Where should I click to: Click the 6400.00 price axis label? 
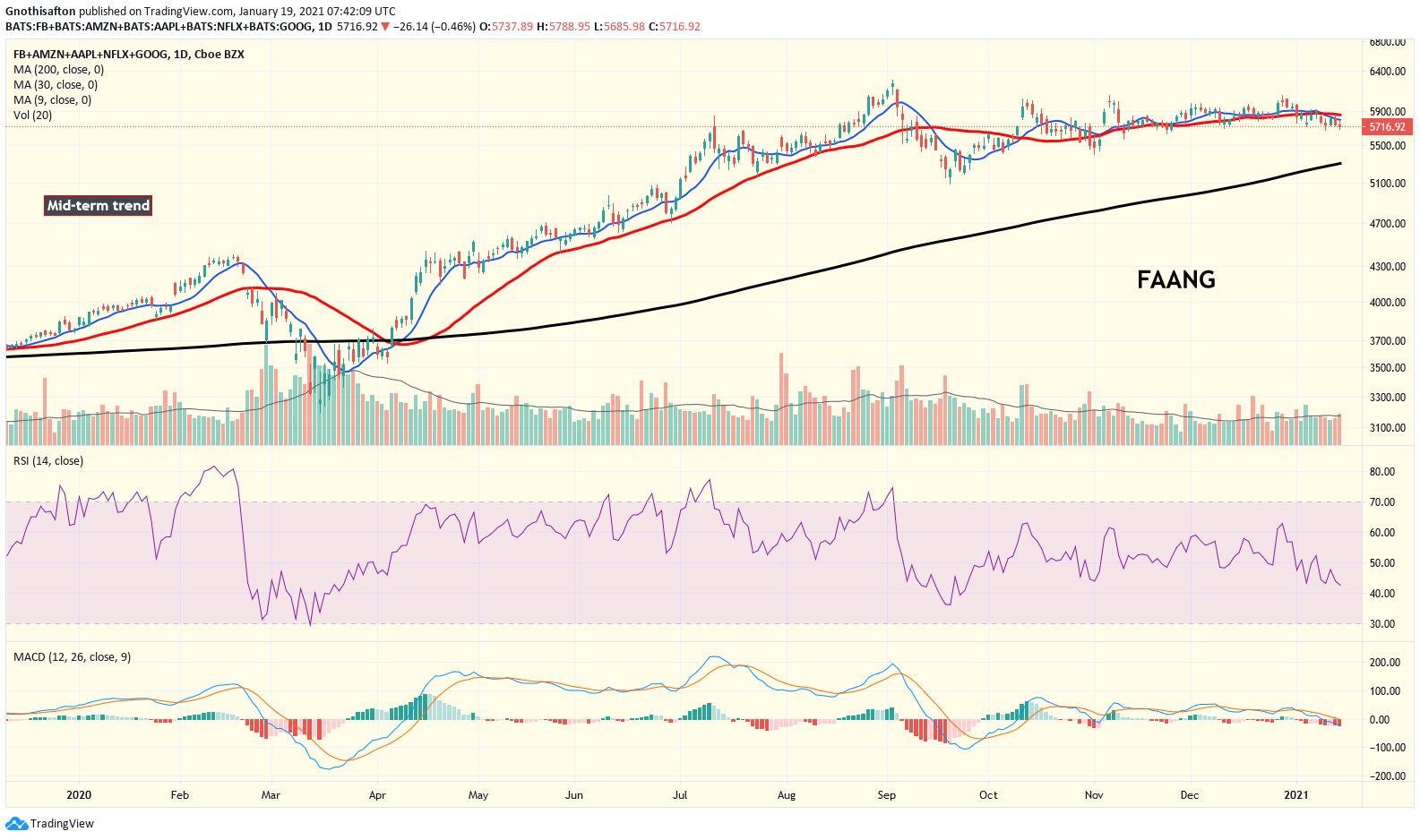tap(1387, 72)
